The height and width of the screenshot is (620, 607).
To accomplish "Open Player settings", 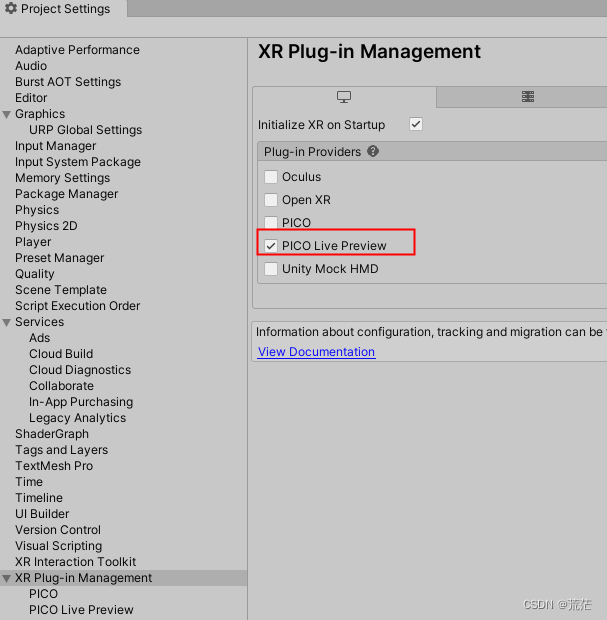I will coord(33,242).
